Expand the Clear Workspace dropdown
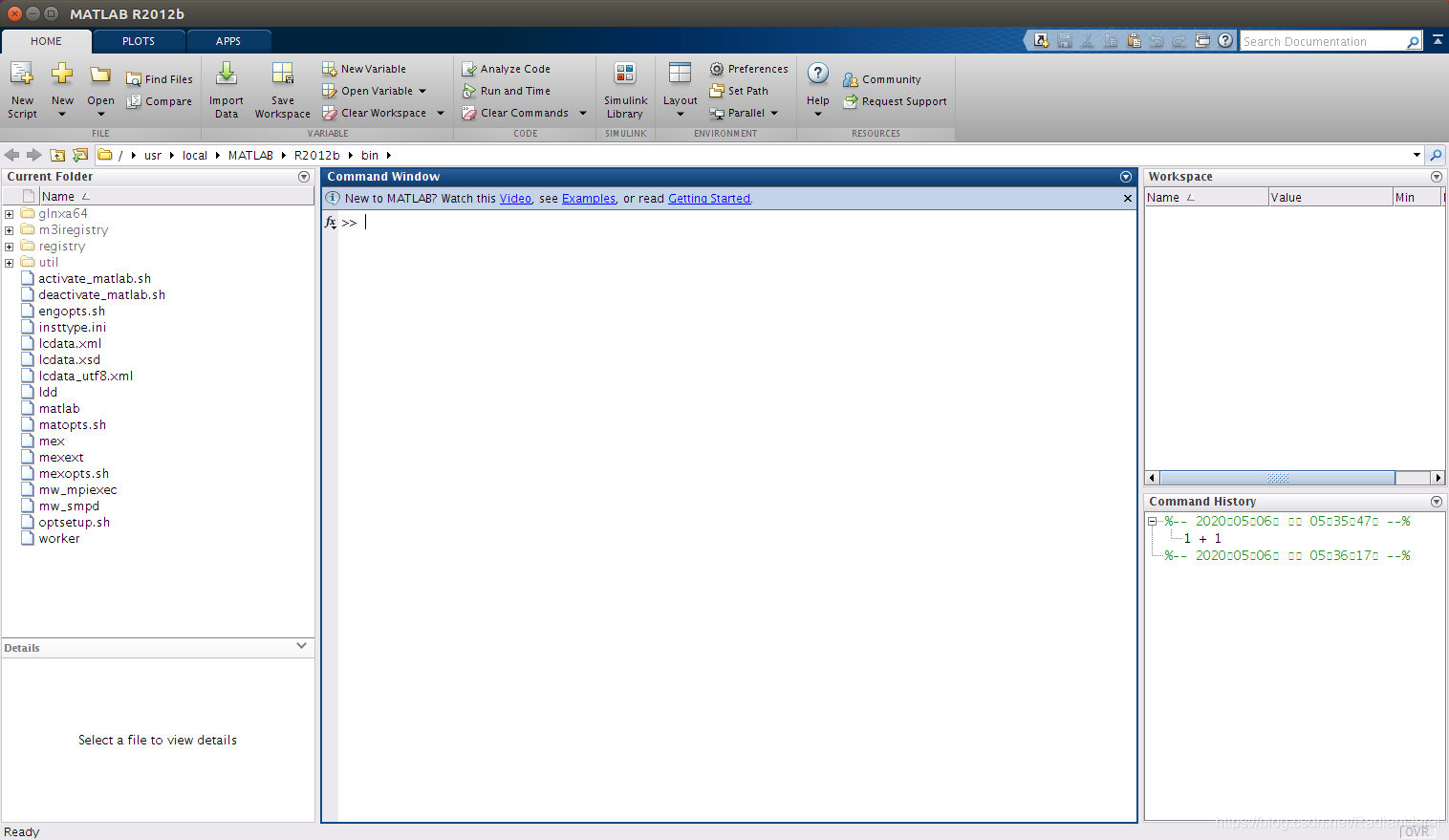1449x840 pixels. pos(441,114)
